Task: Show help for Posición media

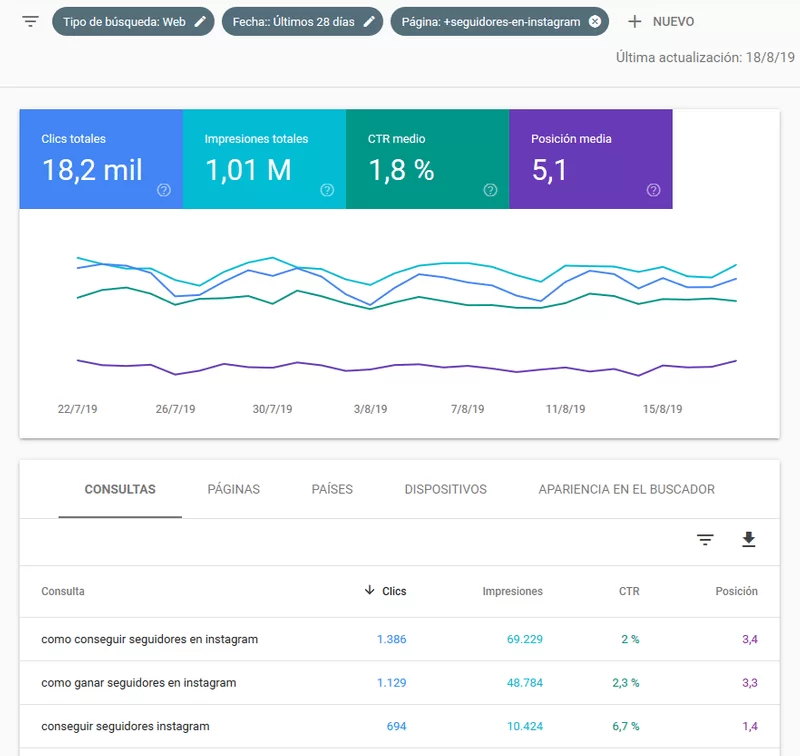Action: [654, 190]
